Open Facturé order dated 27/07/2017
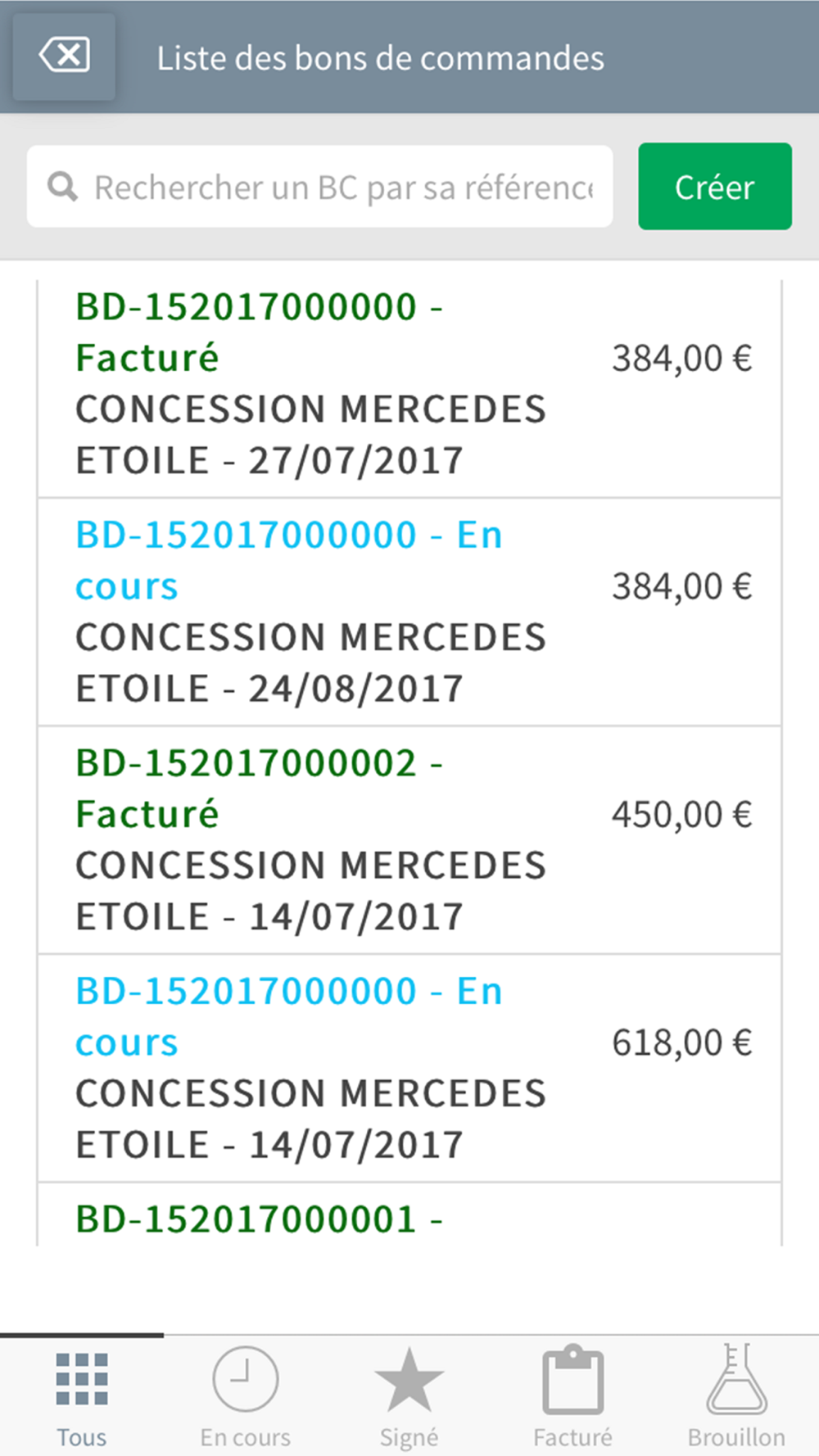This screenshot has width=819, height=1456. pos(409,383)
